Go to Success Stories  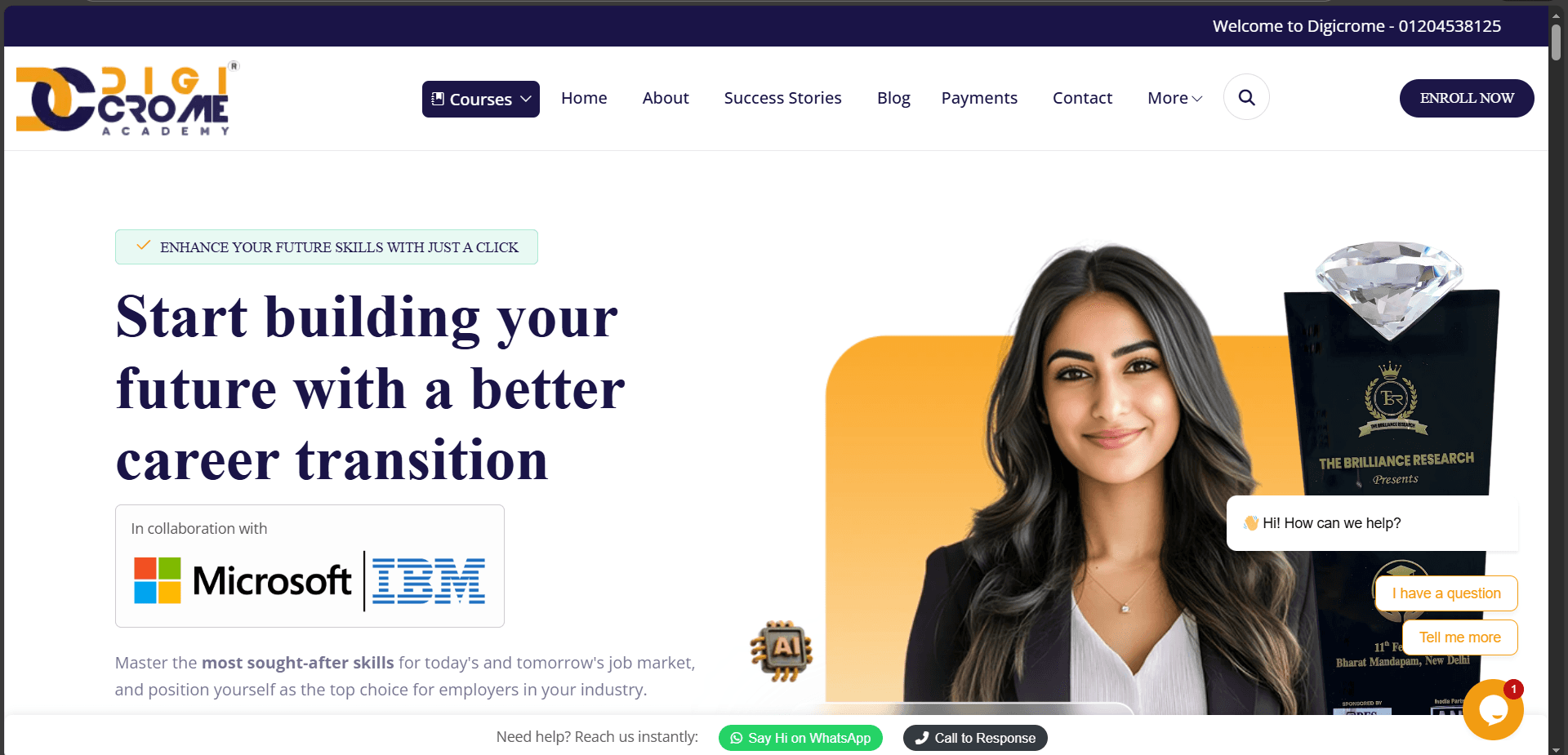782,98
